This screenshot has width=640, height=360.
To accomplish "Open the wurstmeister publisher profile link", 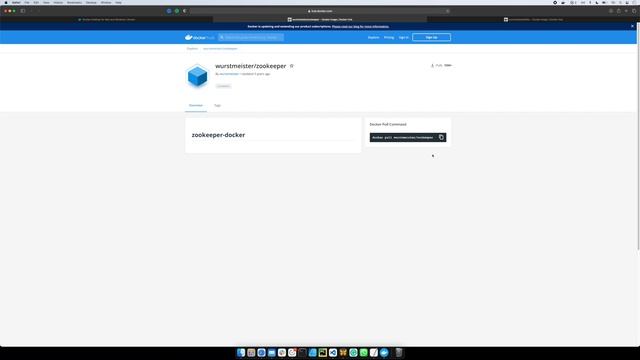I will [x=229, y=74].
